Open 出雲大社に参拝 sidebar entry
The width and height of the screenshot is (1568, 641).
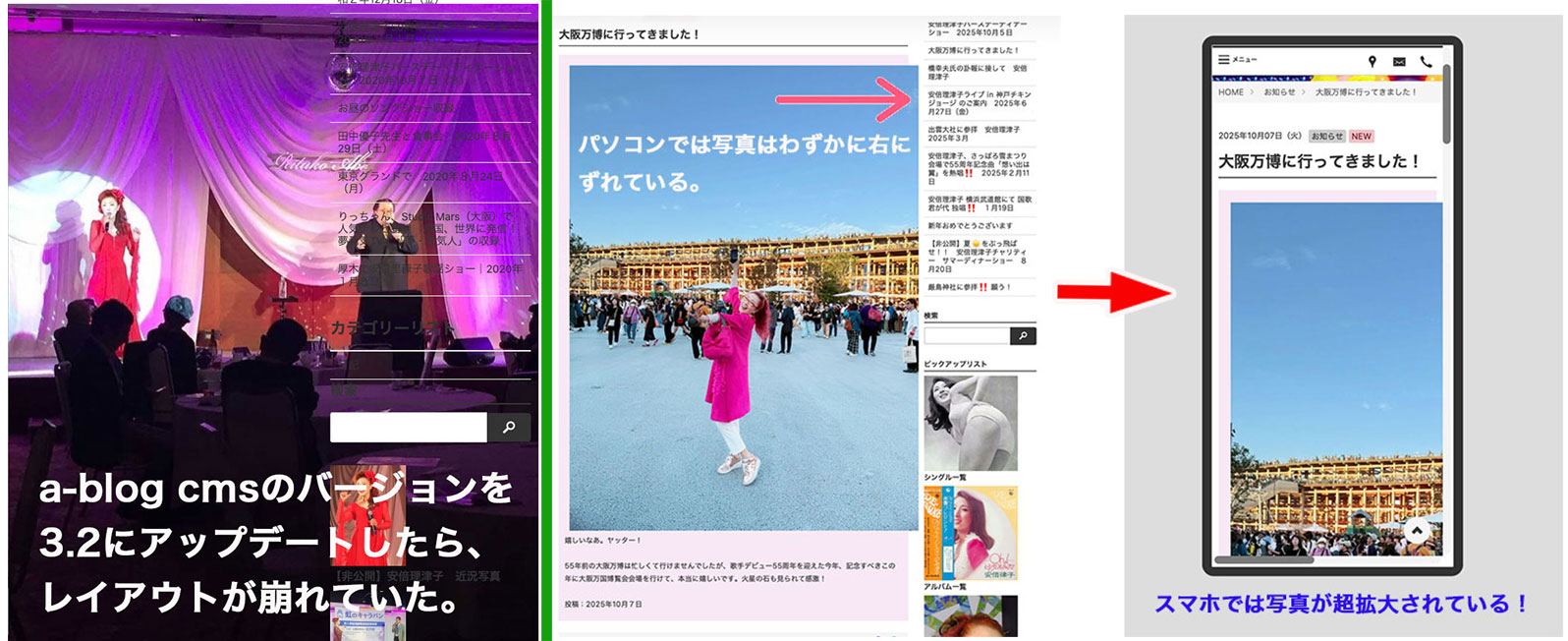pyautogui.click(x=974, y=134)
